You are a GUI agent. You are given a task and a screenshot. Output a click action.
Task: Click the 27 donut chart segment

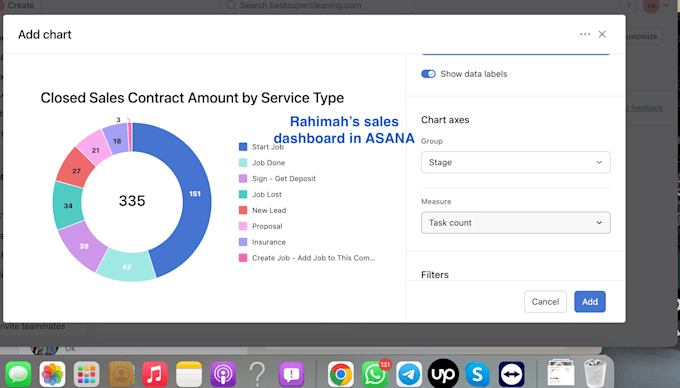tap(76, 170)
